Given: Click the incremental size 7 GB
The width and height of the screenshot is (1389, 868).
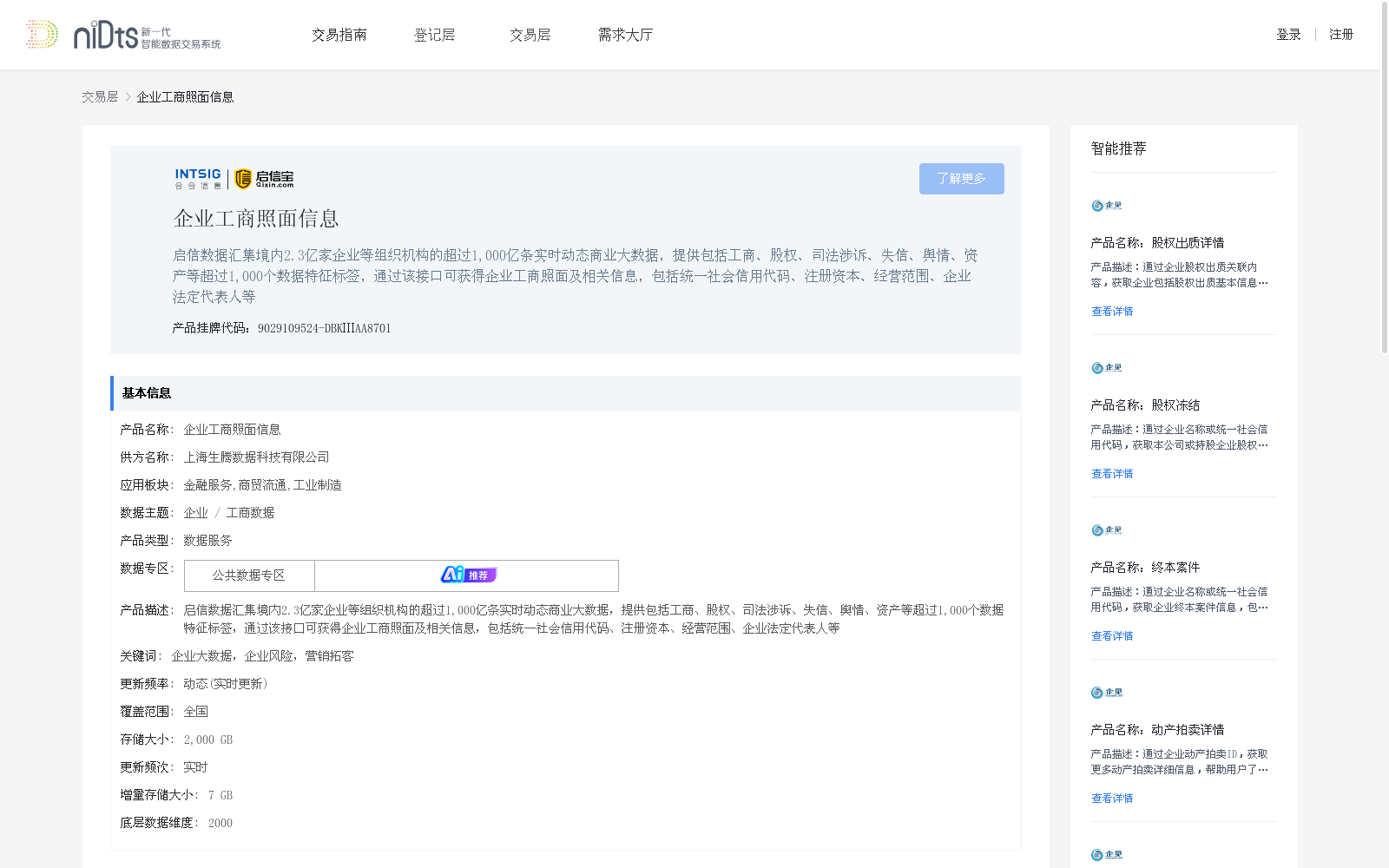Looking at the screenshot, I should [x=221, y=795].
